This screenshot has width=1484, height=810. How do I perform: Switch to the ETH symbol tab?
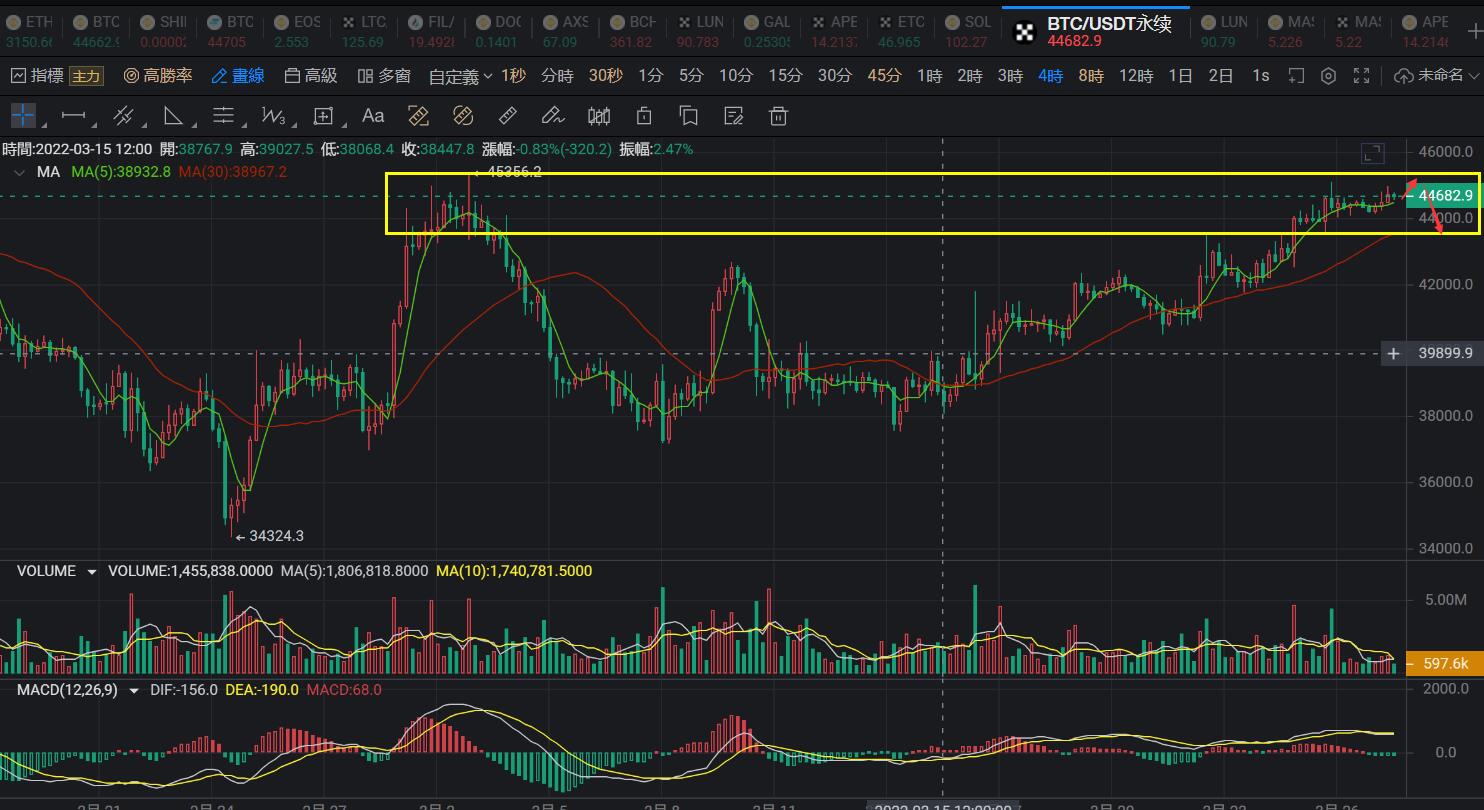pyautogui.click(x=29, y=30)
